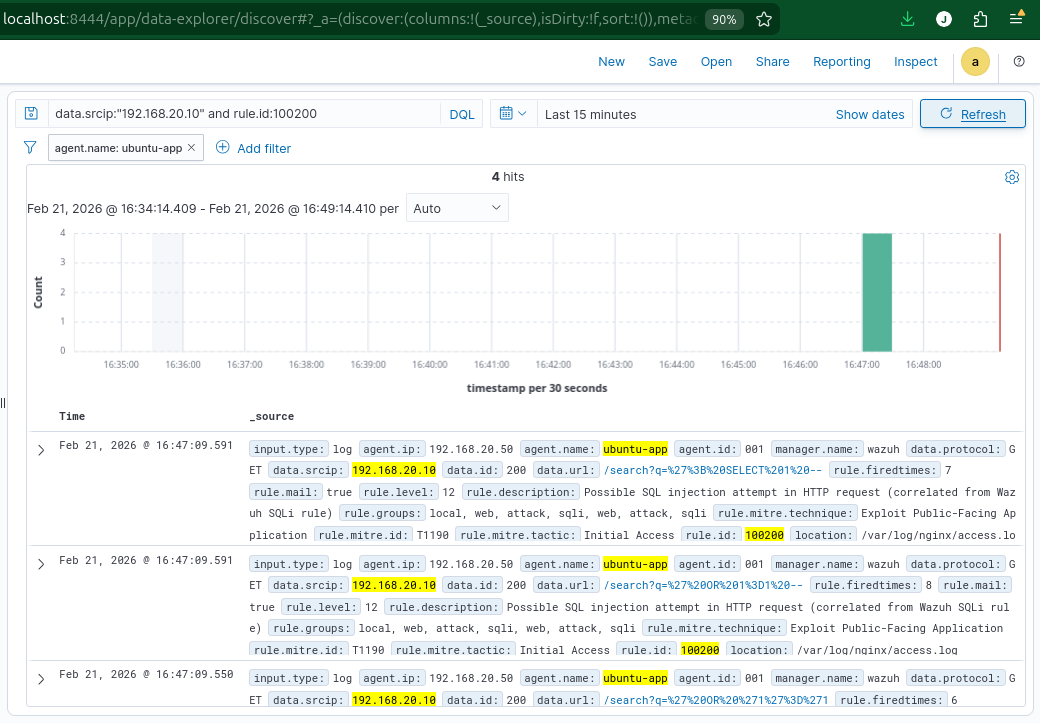
Task: Remove the agent.name ubuntu-app filter
Action: (192, 147)
